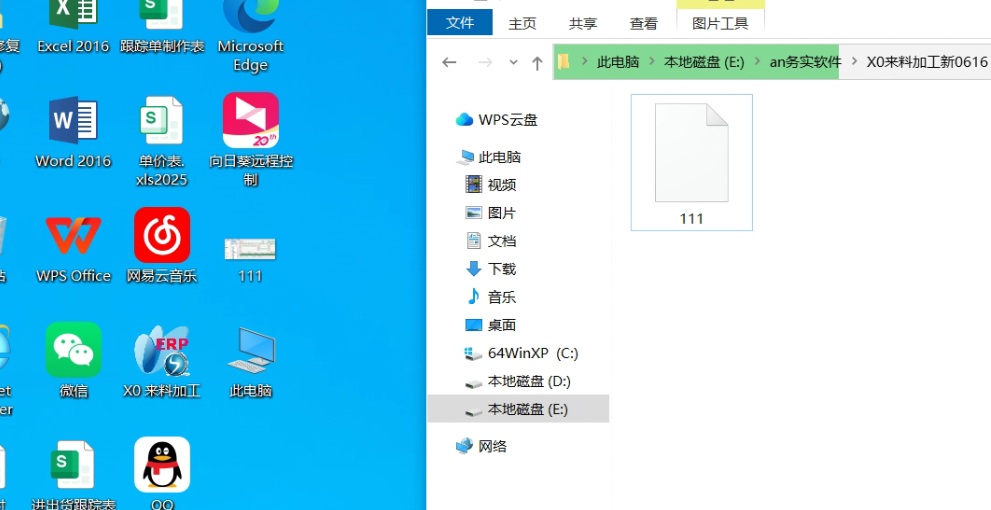
Task: Select the X0 来料加工 ERP icon
Action: pos(162,361)
